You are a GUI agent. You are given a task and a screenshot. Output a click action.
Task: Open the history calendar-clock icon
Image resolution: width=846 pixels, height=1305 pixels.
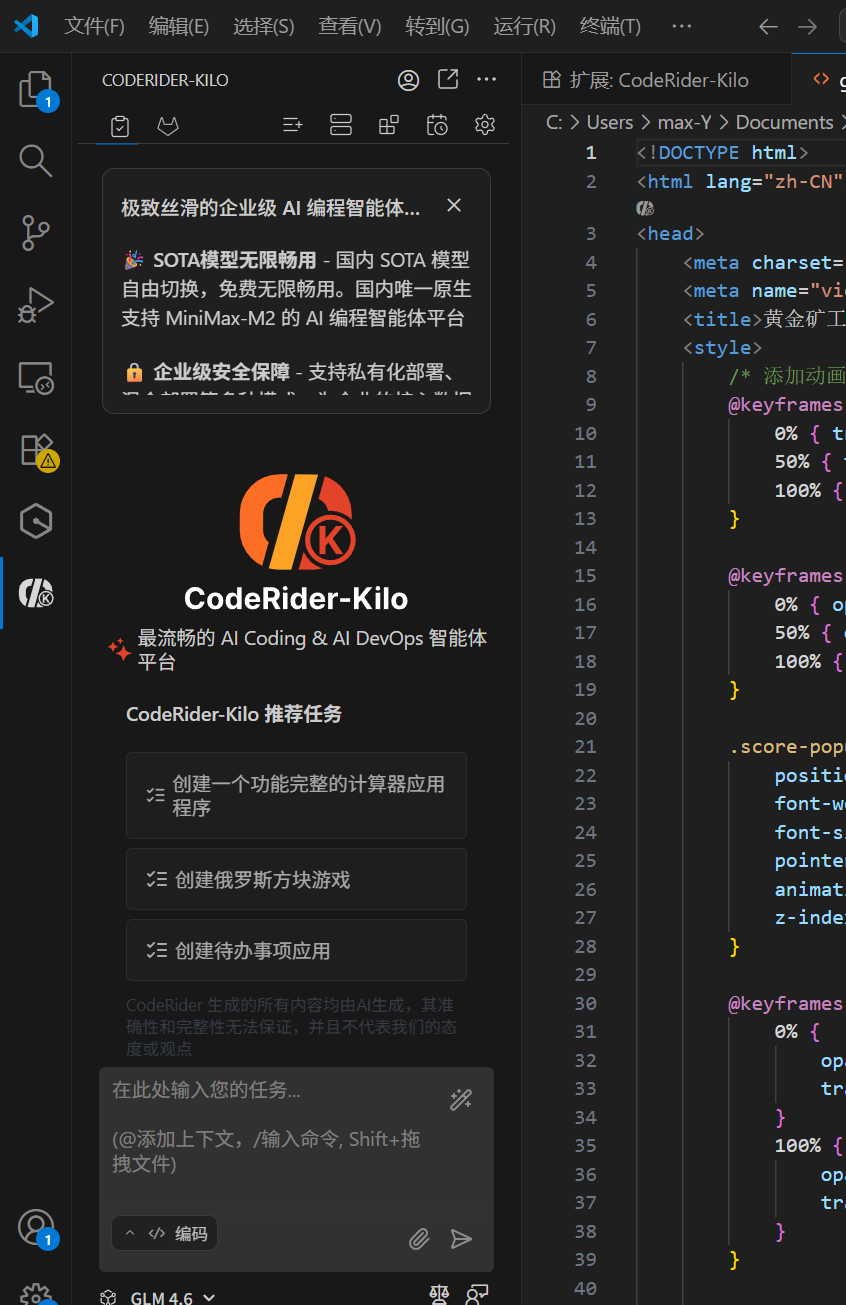click(437, 125)
